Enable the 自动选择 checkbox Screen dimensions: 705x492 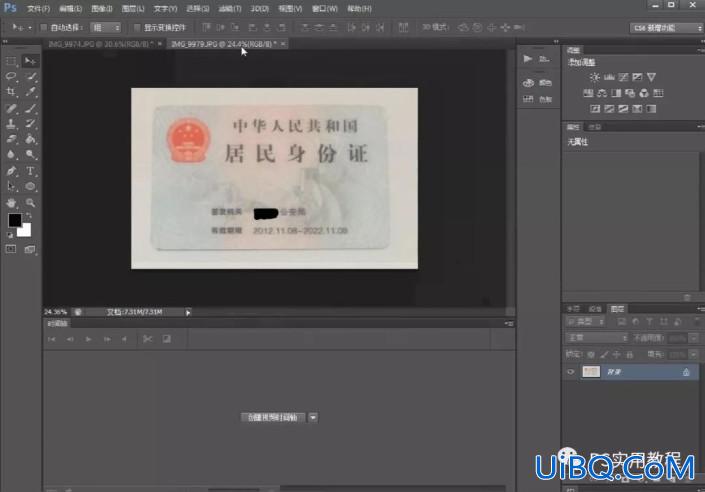coord(44,27)
